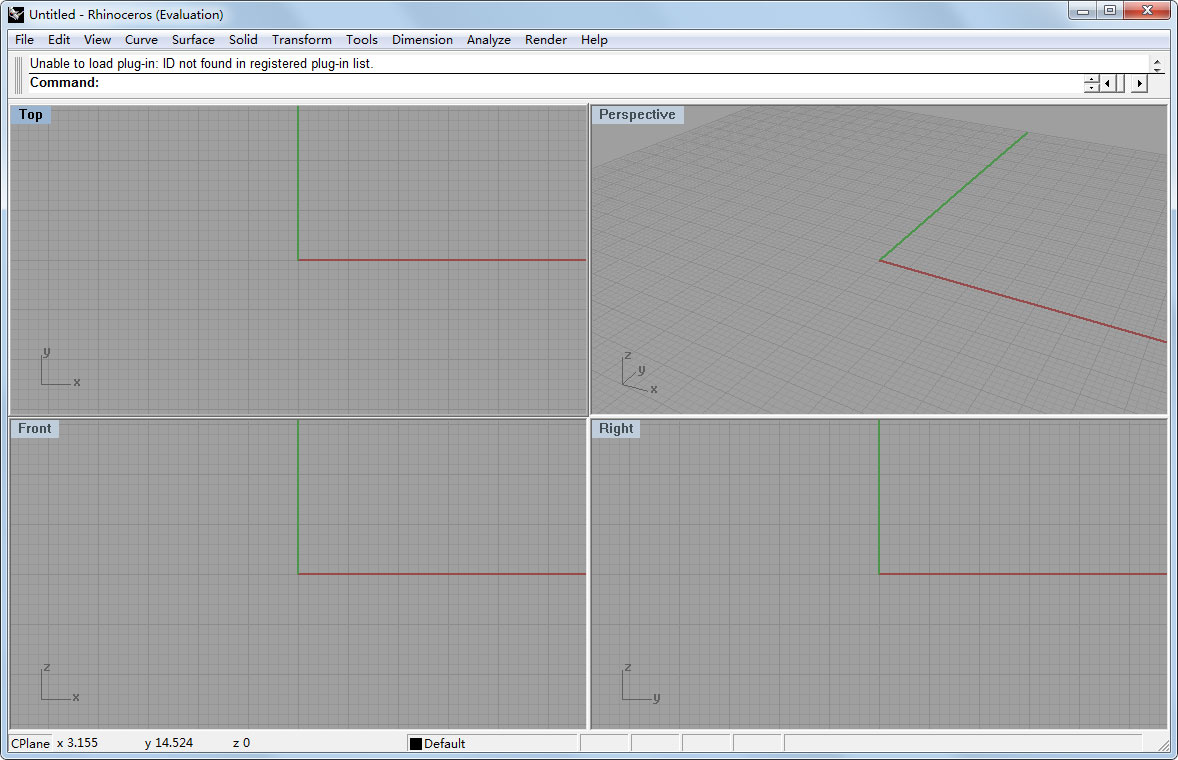Viewport: 1178px width, 760px height.
Task: Open the Transform menu
Action: click(301, 40)
